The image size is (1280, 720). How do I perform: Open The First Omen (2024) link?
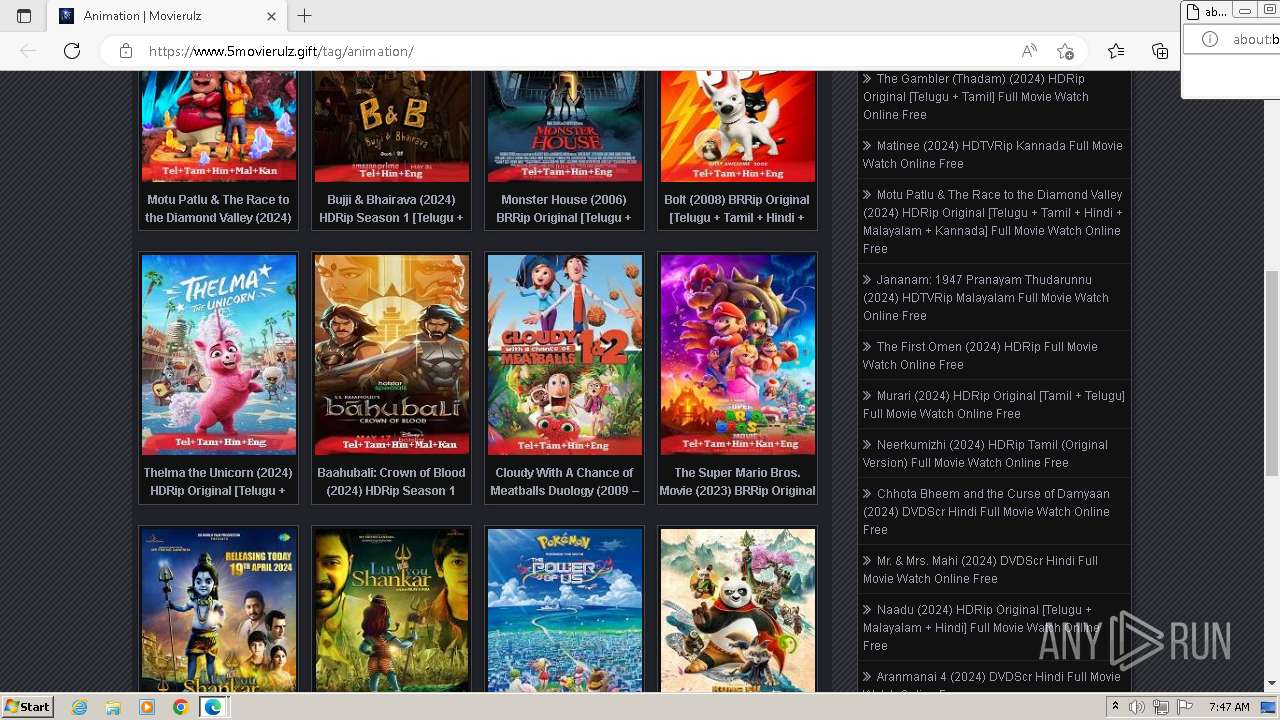[x=980, y=355]
